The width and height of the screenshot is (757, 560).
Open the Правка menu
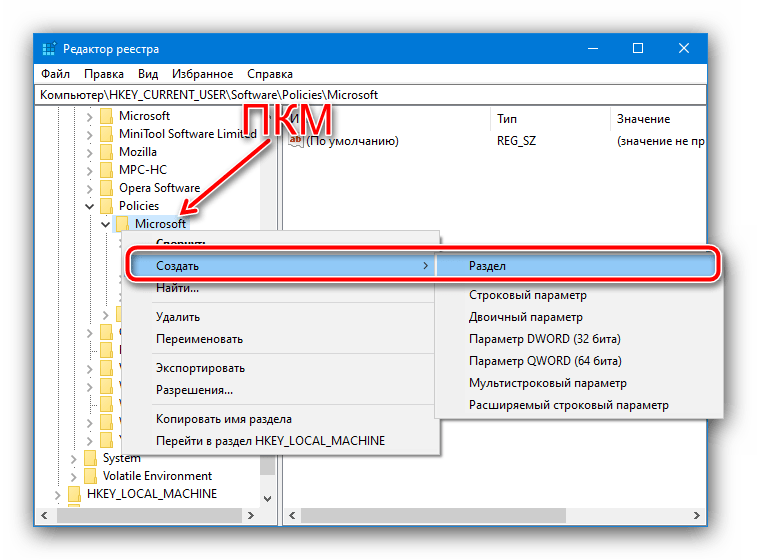point(104,74)
